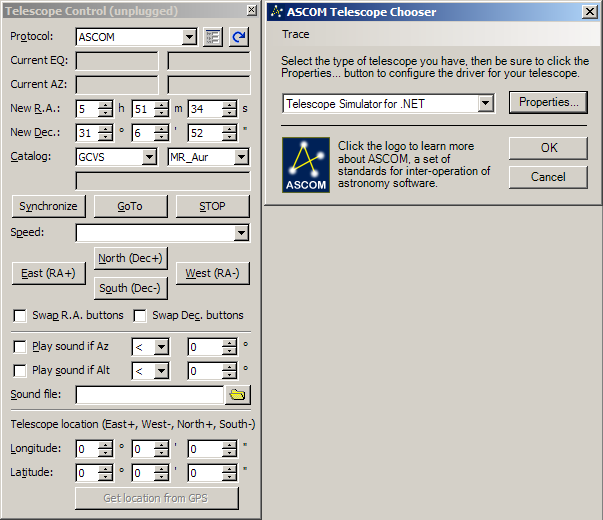Confirm with the OK button
603x520 pixels.
click(x=548, y=148)
